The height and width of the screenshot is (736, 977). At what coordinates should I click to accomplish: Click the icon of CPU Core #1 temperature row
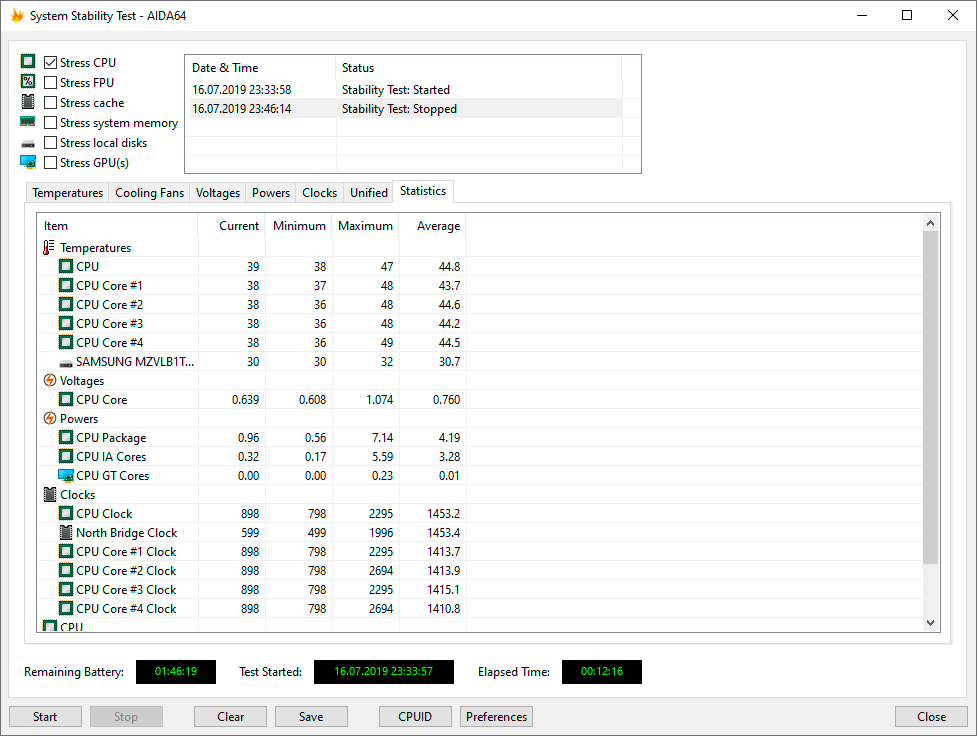pyautogui.click(x=66, y=285)
